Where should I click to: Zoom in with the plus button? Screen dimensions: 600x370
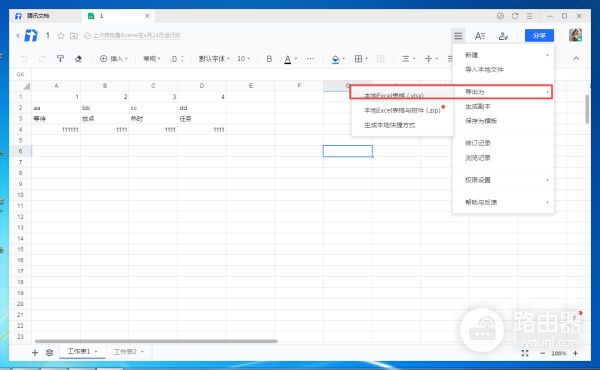click(x=576, y=353)
